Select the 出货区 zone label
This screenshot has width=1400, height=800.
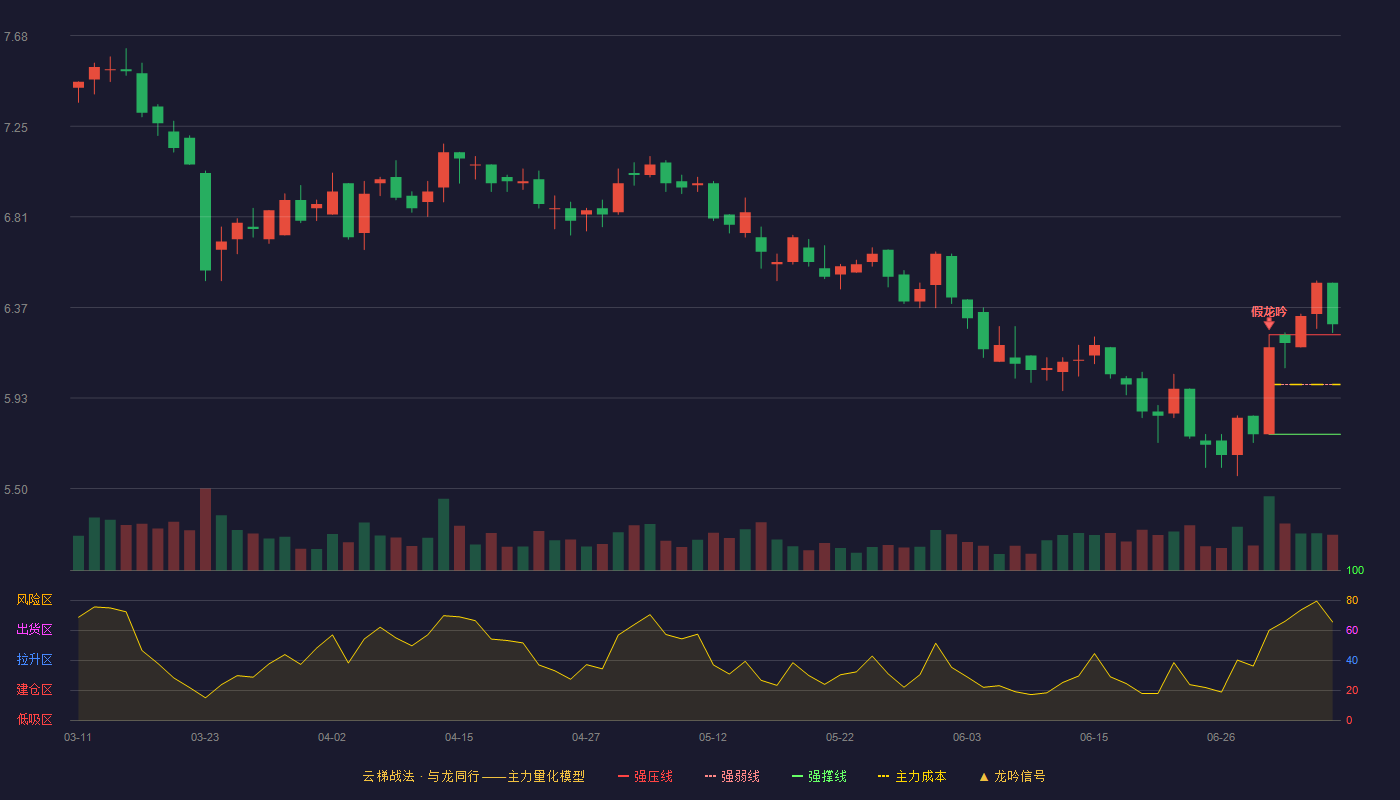coord(34,630)
